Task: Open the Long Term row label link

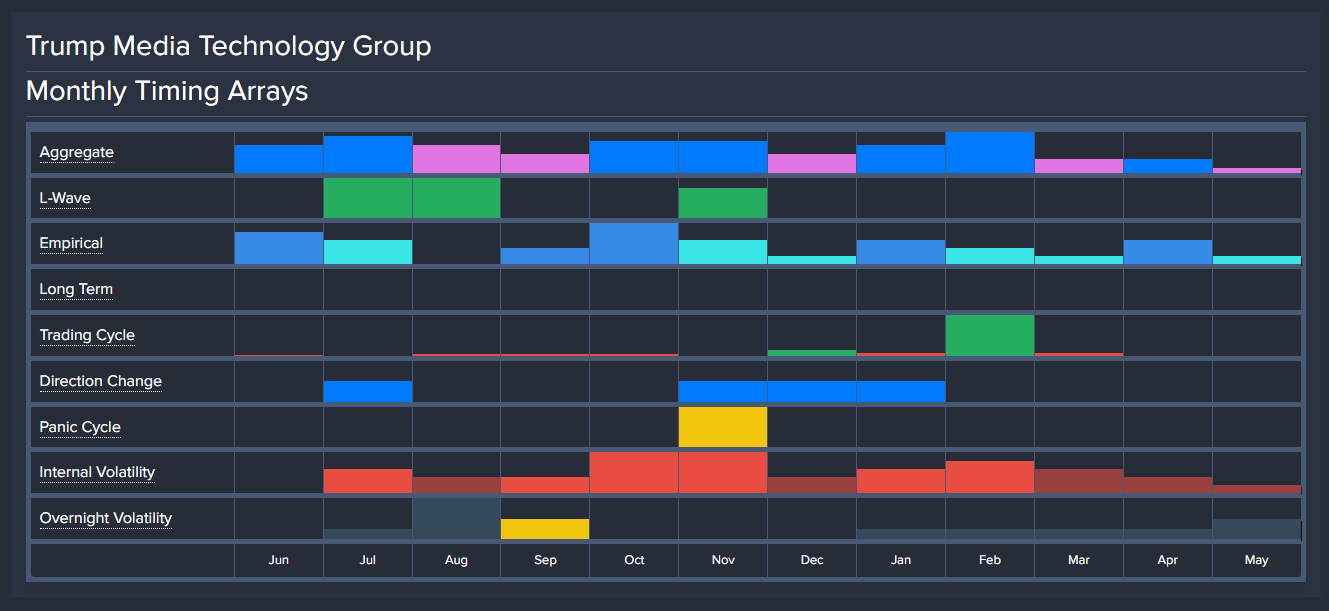Action: 76,289
